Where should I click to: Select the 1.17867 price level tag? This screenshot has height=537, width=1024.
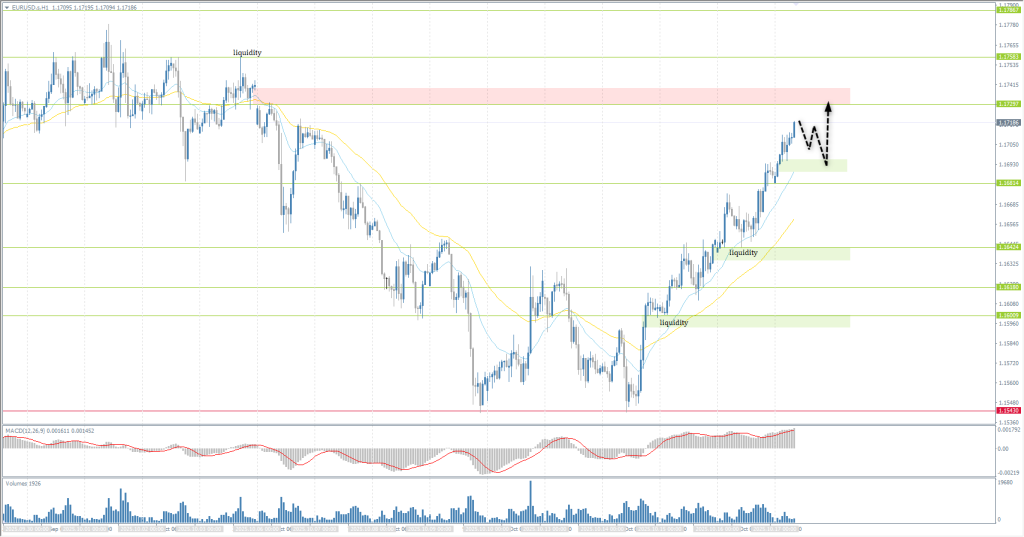coord(1007,10)
